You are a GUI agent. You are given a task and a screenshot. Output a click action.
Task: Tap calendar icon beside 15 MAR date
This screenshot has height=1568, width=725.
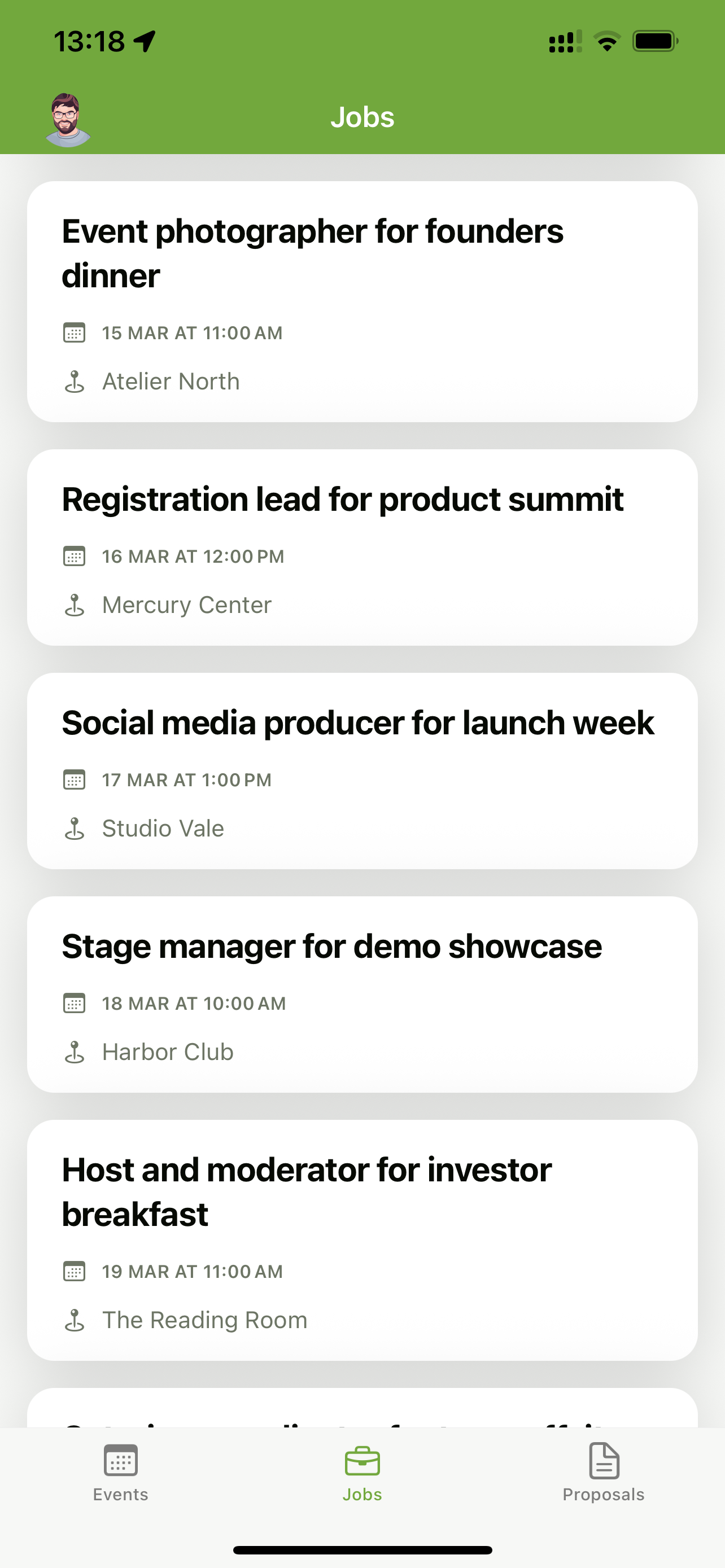[x=75, y=333]
